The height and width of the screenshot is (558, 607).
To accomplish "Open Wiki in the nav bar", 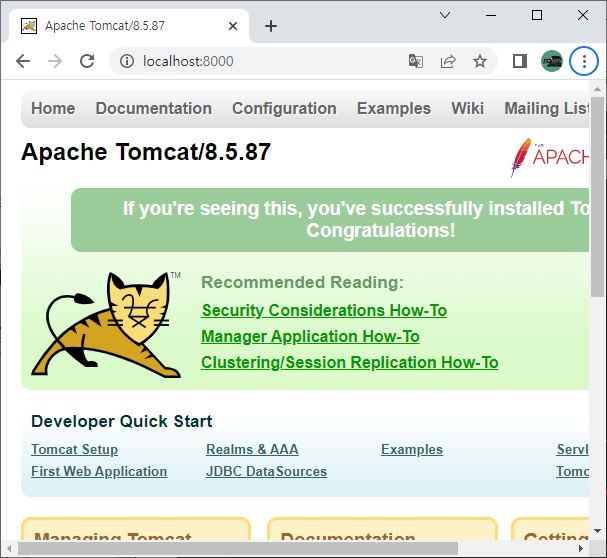I will (x=468, y=108).
